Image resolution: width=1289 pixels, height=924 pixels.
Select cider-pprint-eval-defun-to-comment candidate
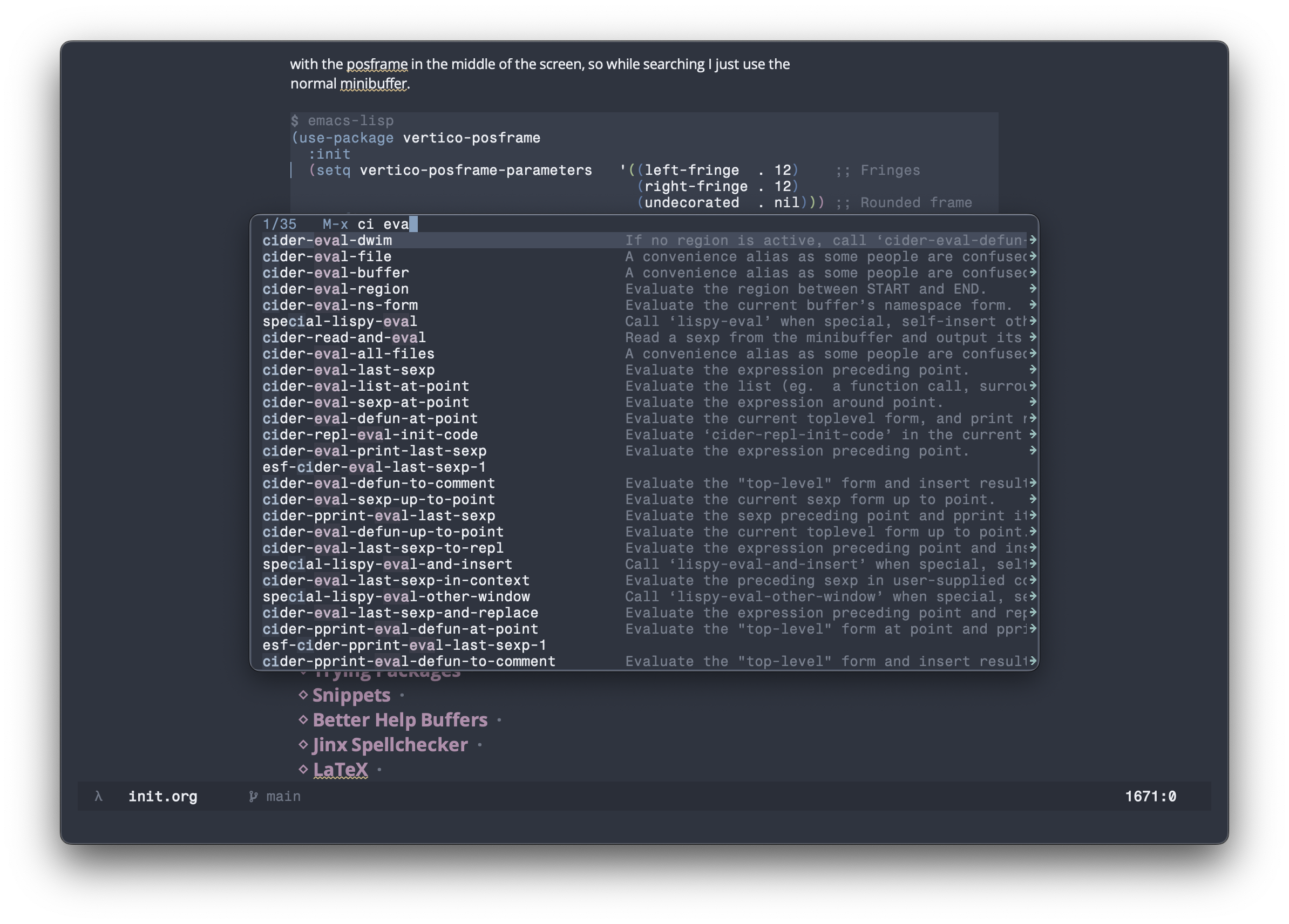point(644,662)
